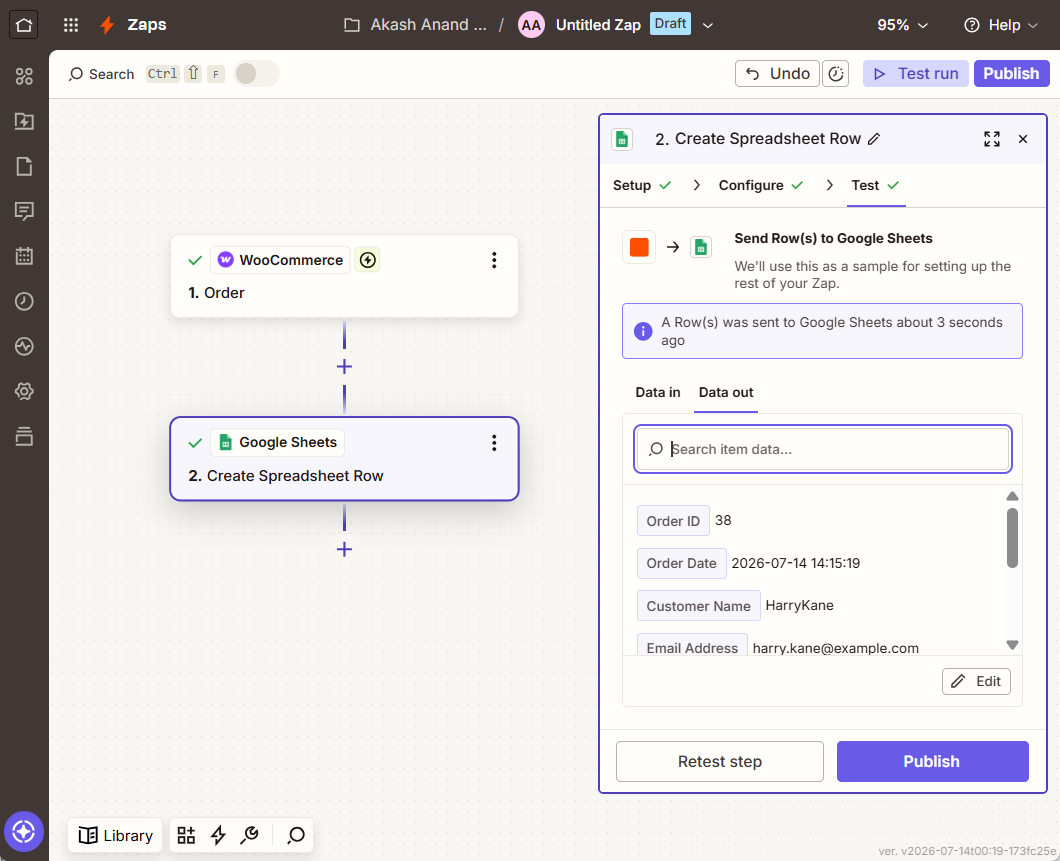Open the comments sidebar icon
Viewport: 1060px width, 861px height.
click(x=24, y=212)
